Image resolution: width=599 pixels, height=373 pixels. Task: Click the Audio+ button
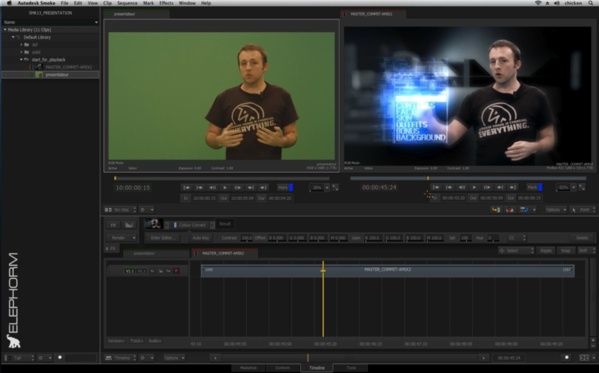pos(155,341)
